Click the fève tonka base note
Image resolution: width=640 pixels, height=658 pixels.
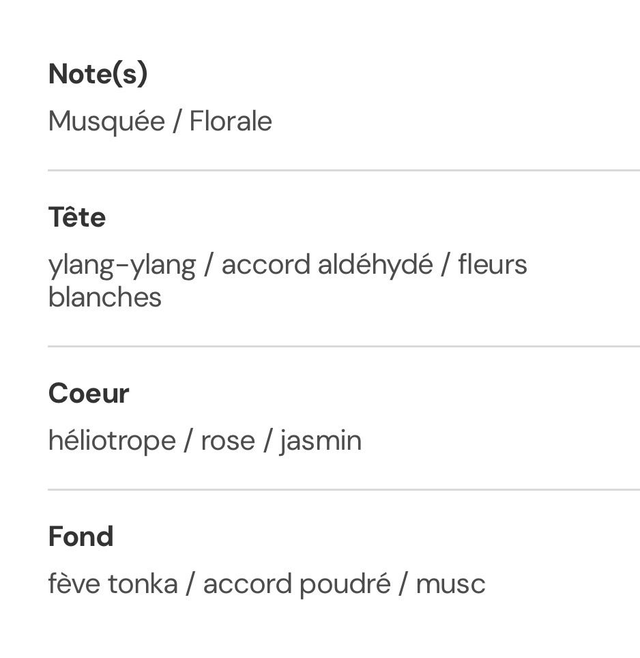tap(113, 585)
